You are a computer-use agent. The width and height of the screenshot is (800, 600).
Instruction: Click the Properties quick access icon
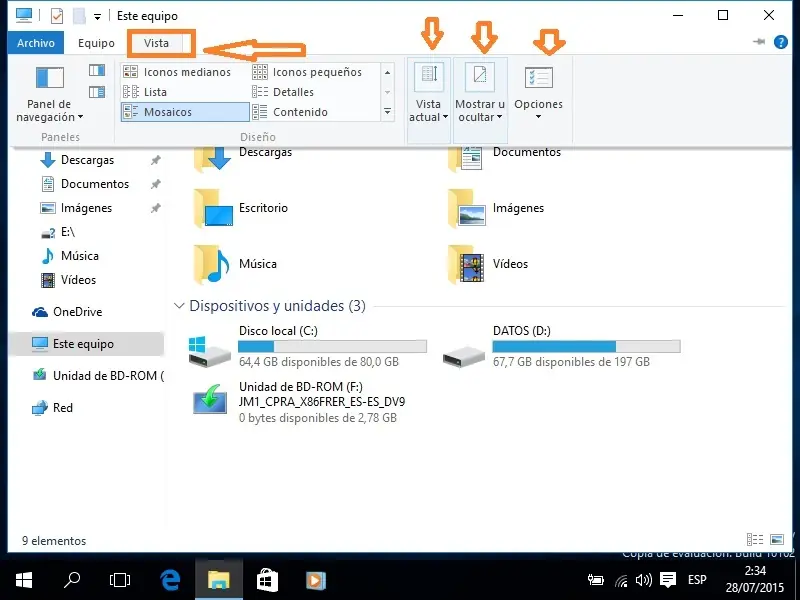(57, 16)
